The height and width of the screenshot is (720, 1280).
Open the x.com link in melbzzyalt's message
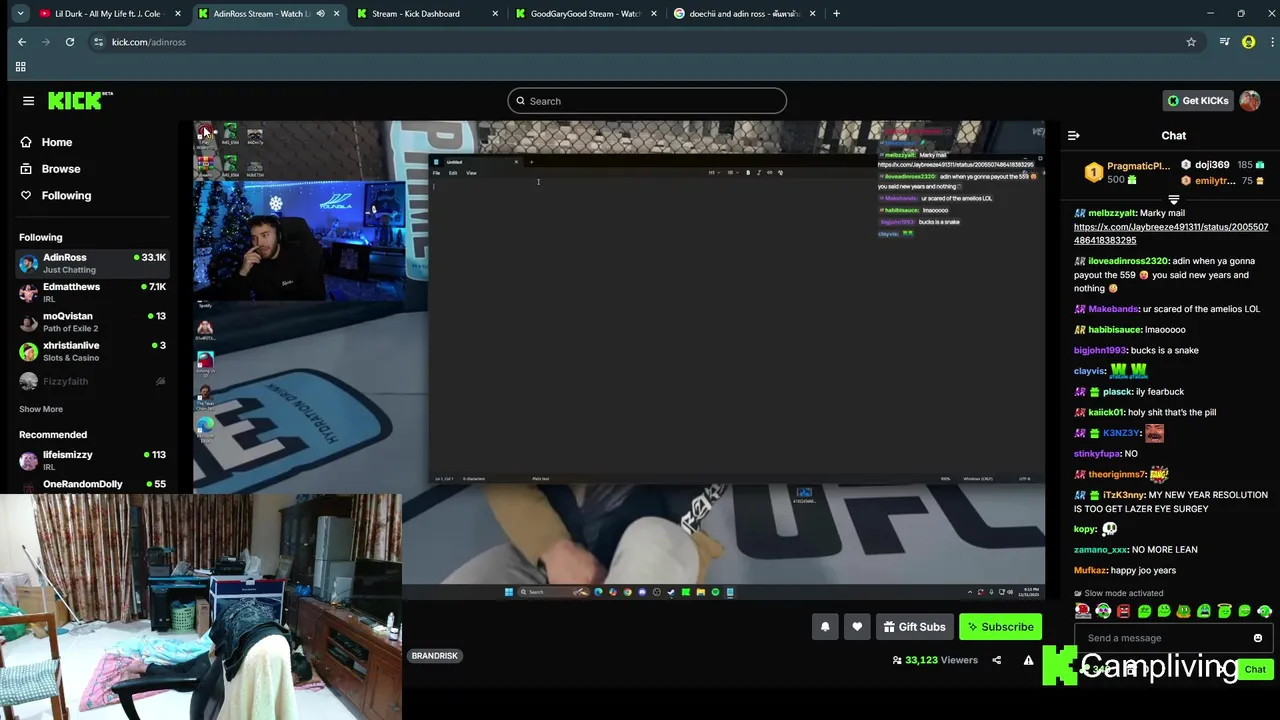(x=1170, y=234)
